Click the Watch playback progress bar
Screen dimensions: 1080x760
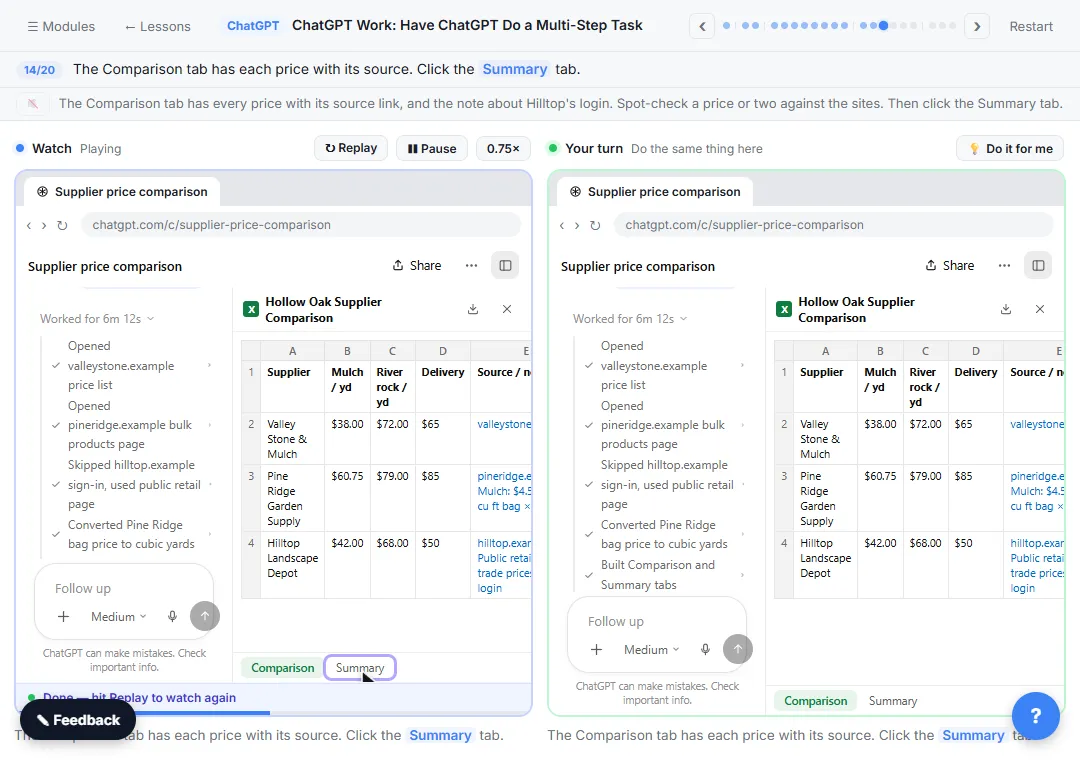coord(273,712)
